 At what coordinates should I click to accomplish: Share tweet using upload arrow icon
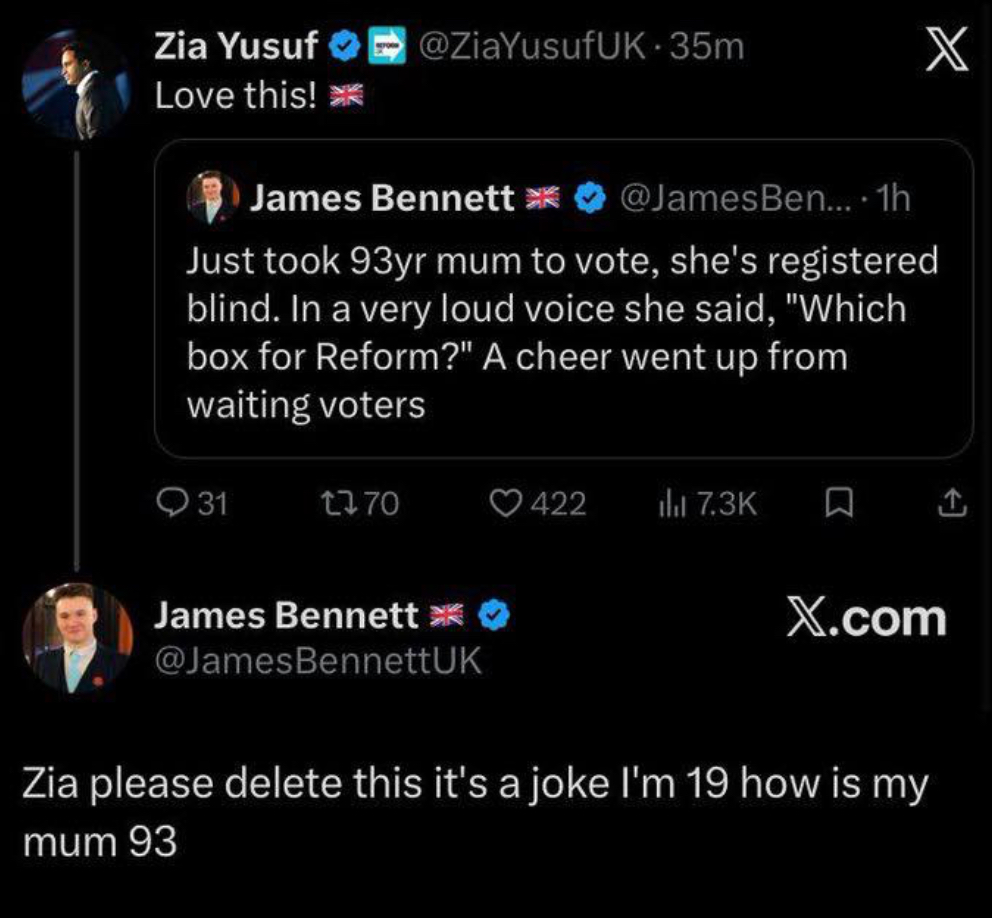coord(955,504)
